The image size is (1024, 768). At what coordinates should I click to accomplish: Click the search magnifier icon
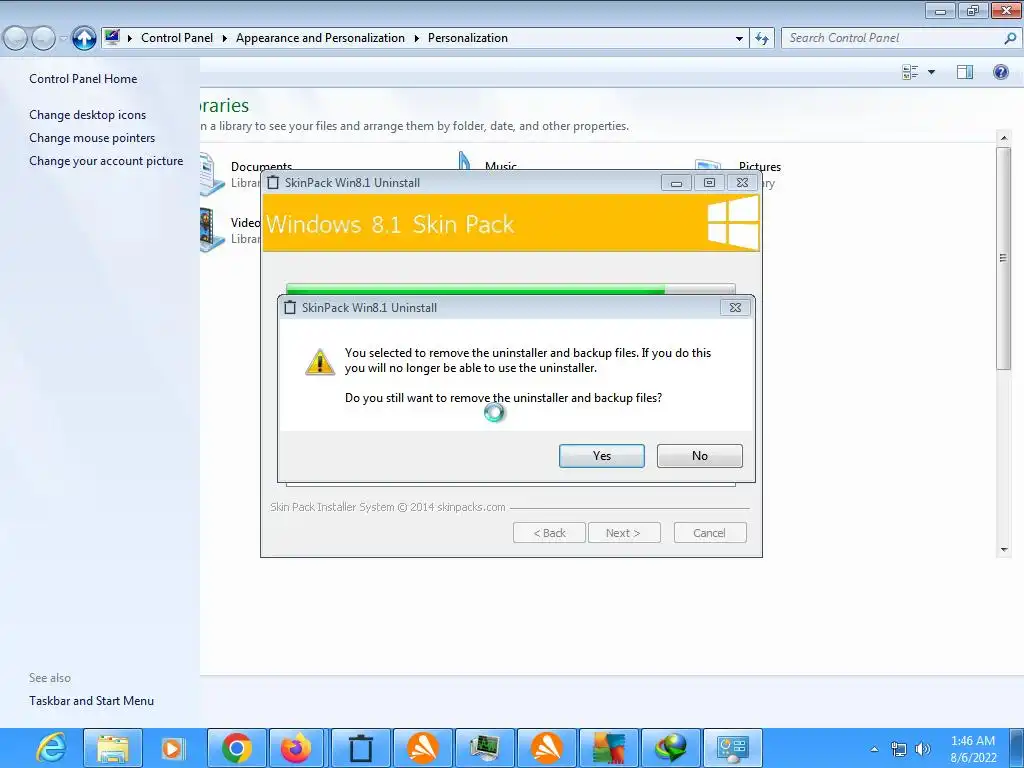(1010, 38)
